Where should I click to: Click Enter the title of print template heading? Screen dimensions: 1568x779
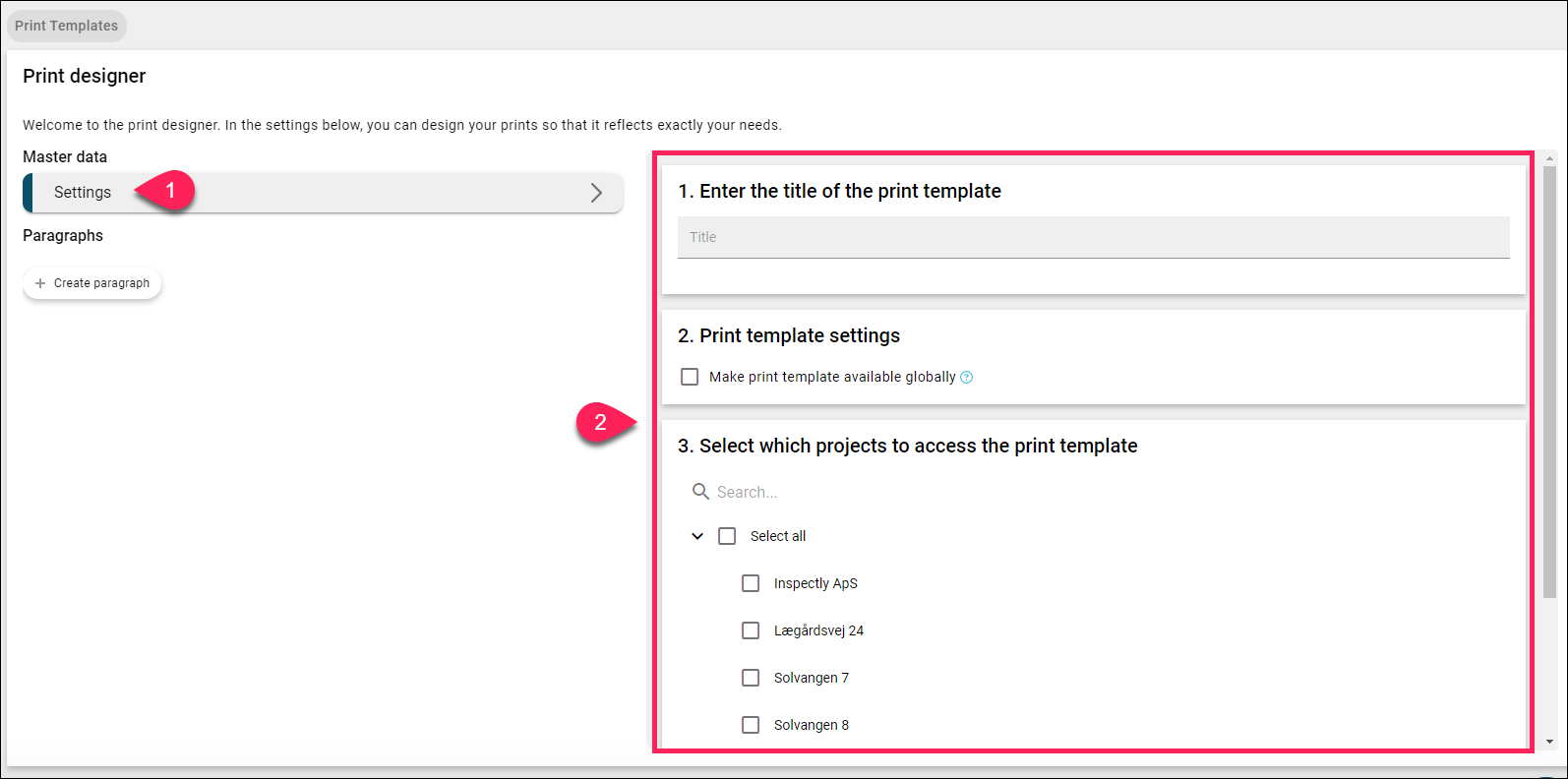click(x=839, y=191)
